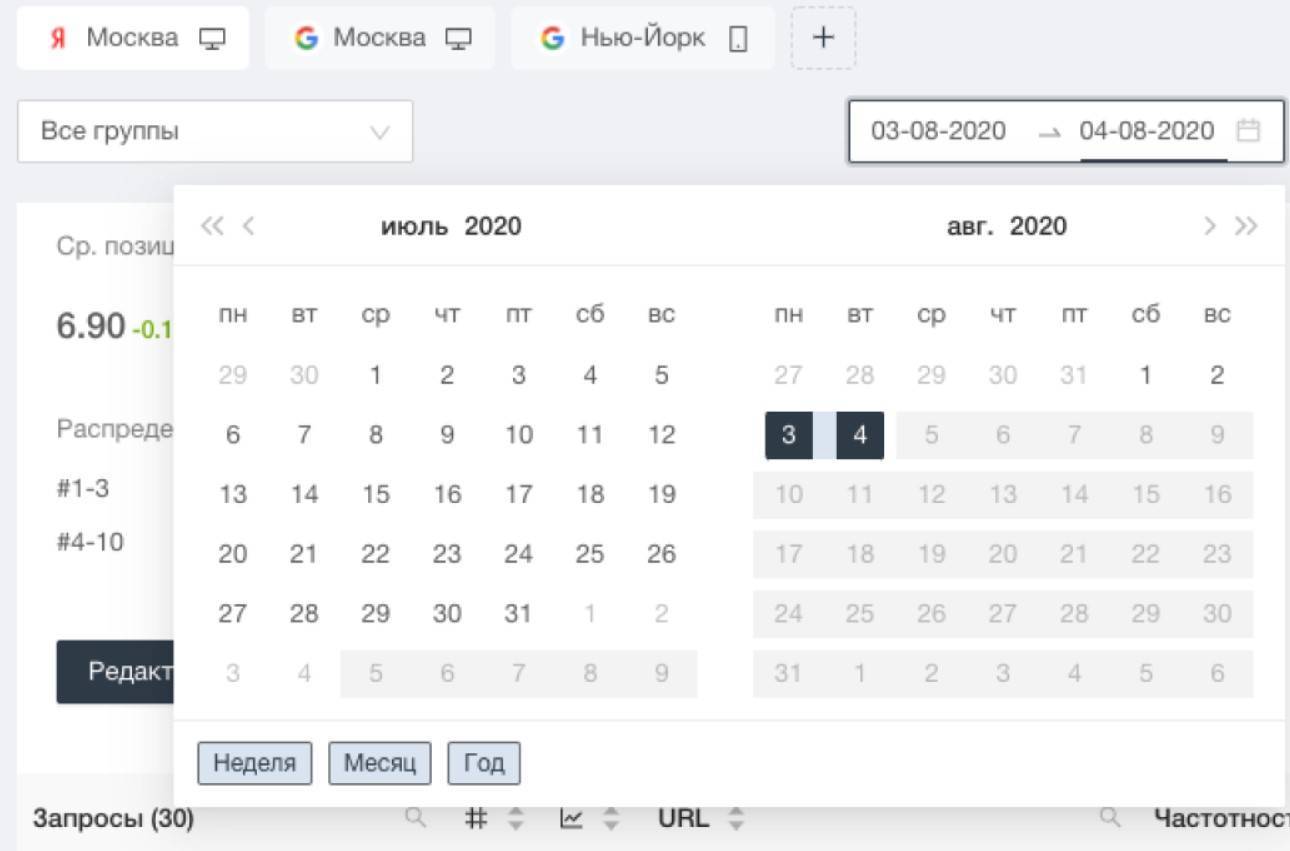
Task: Switch to Google Москва desktop tab
Action: click(x=380, y=38)
